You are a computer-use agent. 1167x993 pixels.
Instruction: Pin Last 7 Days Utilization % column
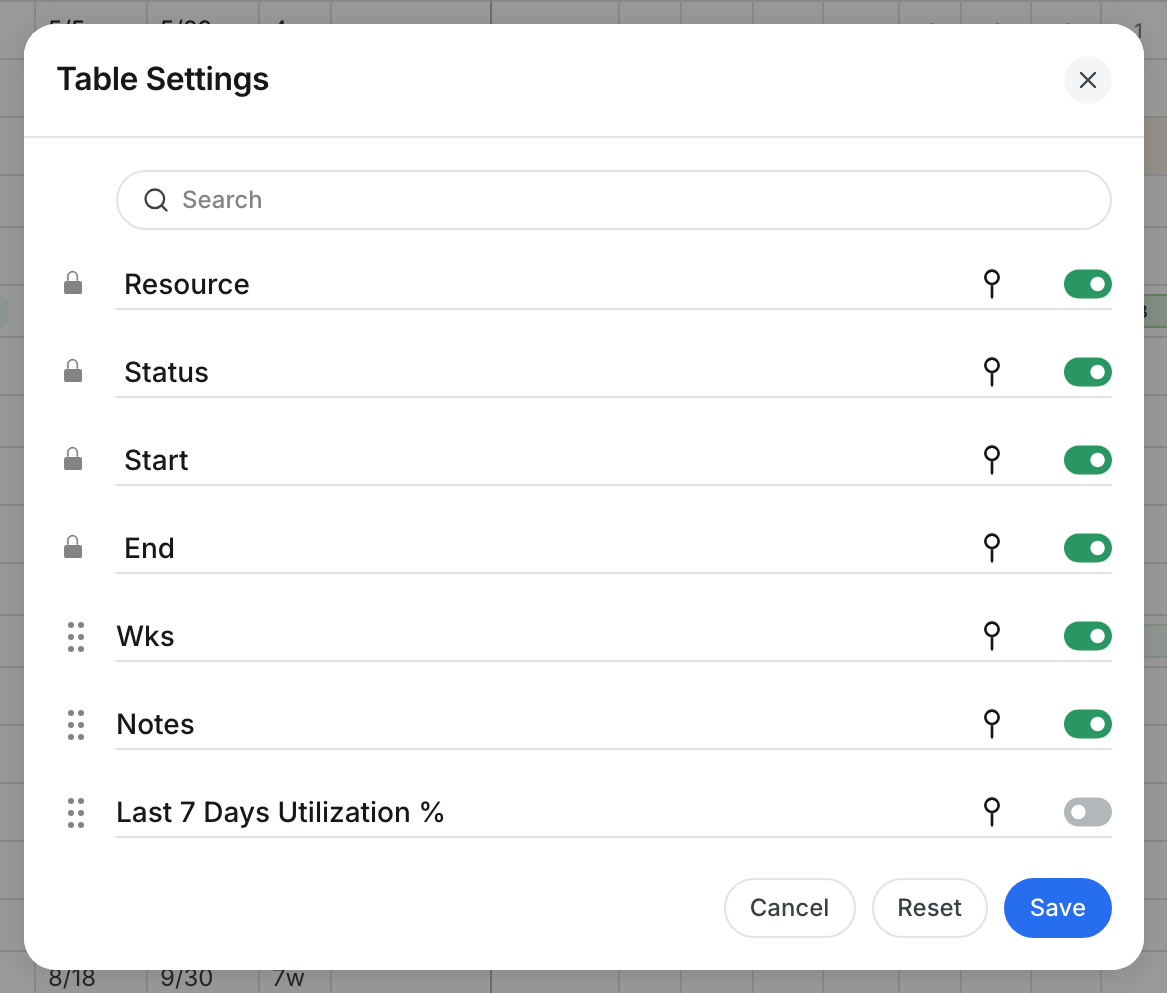991,811
